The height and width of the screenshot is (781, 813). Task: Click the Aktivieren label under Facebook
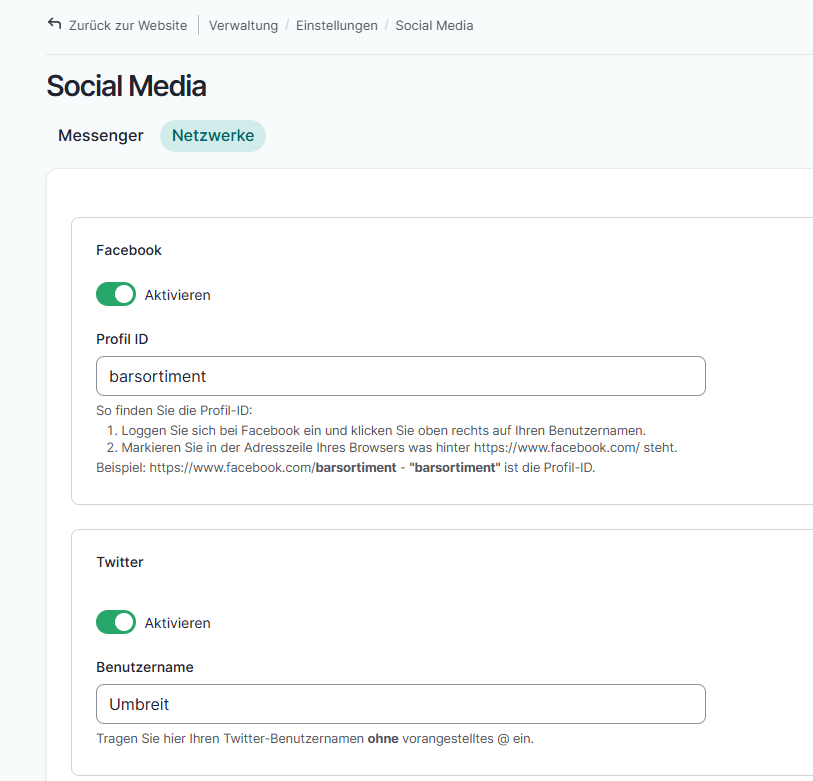click(x=177, y=295)
